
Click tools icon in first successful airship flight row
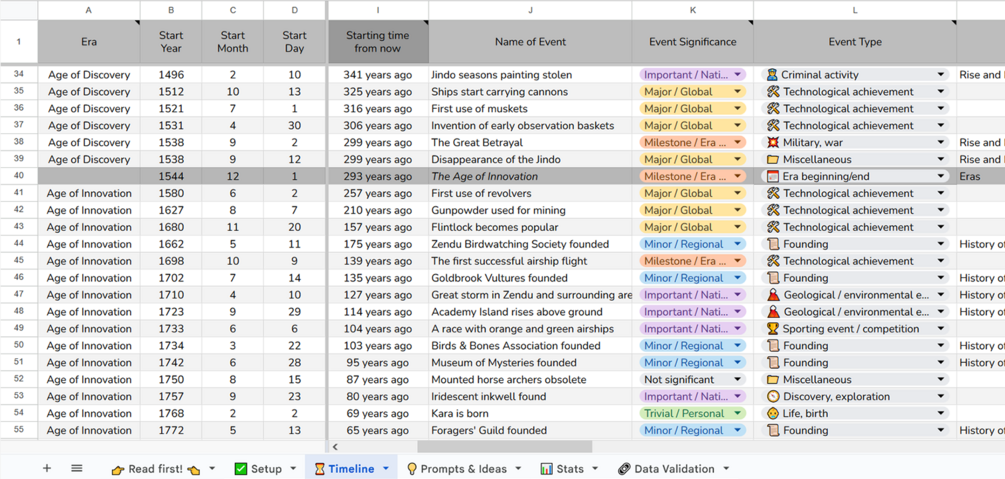pos(772,261)
